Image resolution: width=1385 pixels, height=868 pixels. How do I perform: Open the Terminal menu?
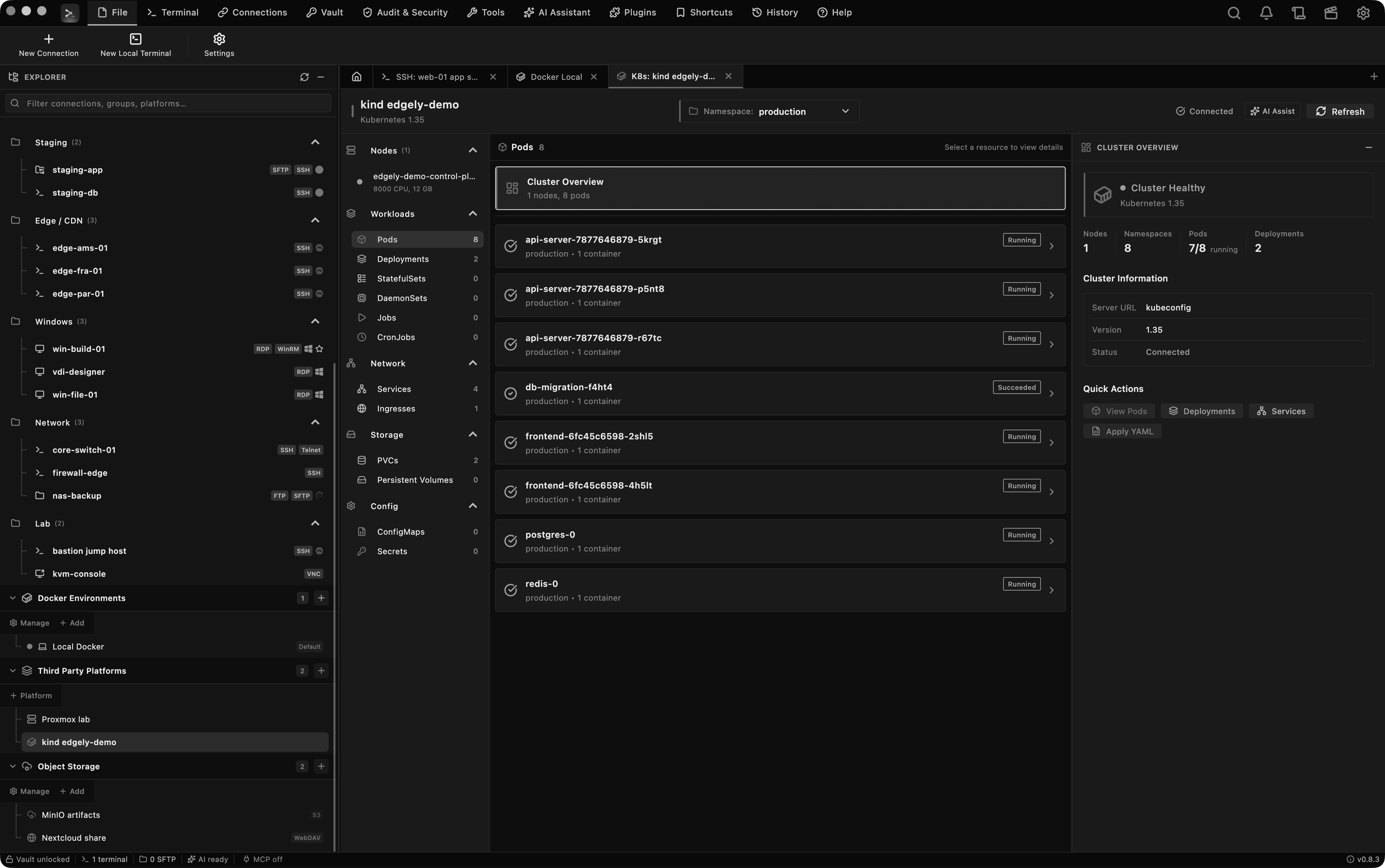click(173, 13)
